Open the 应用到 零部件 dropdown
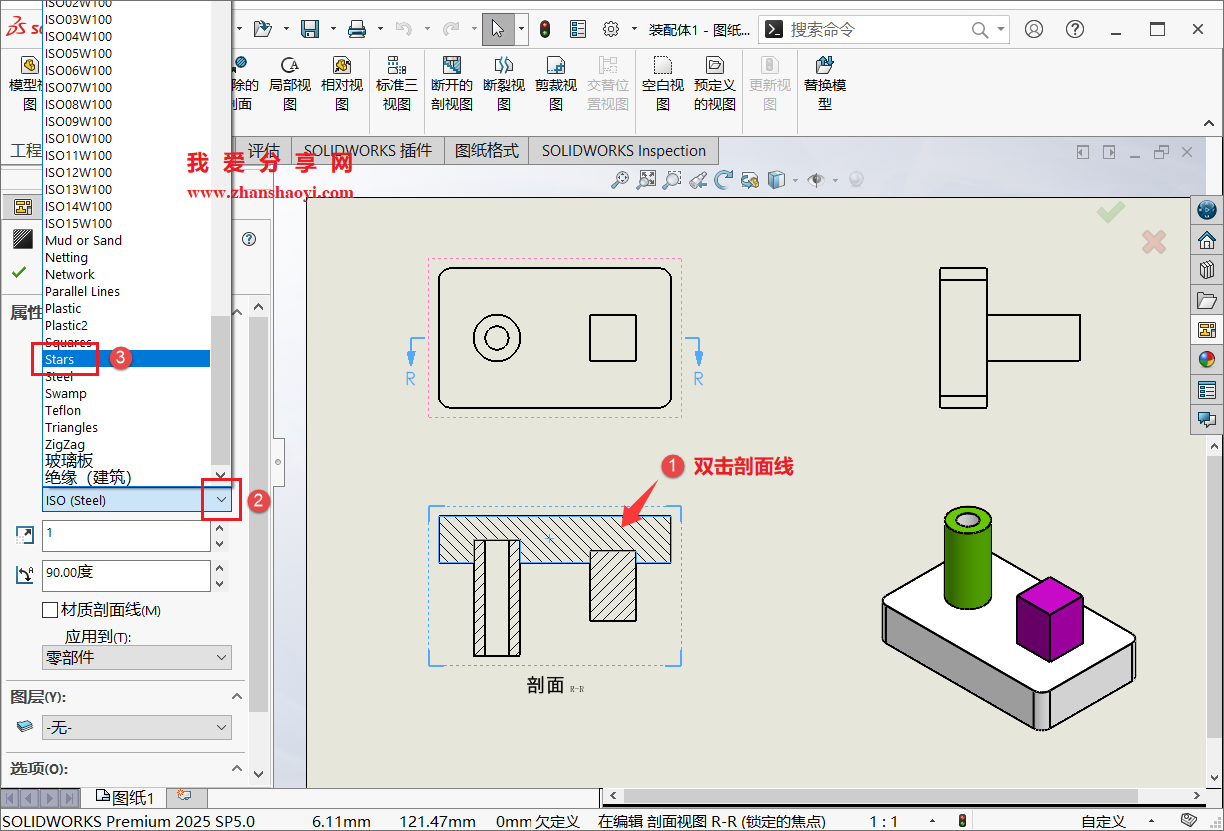Viewport: 1224px width, 831px height. 137,658
